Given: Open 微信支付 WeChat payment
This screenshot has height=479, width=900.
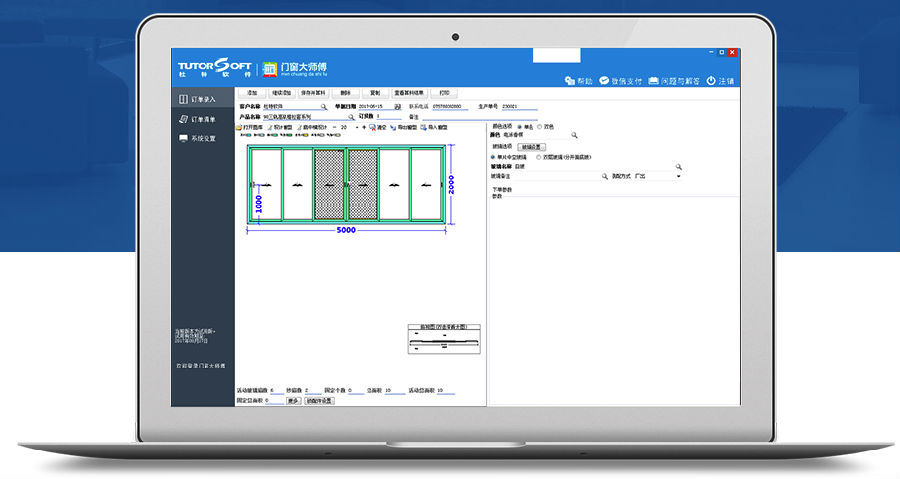Looking at the screenshot, I should point(604,81).
